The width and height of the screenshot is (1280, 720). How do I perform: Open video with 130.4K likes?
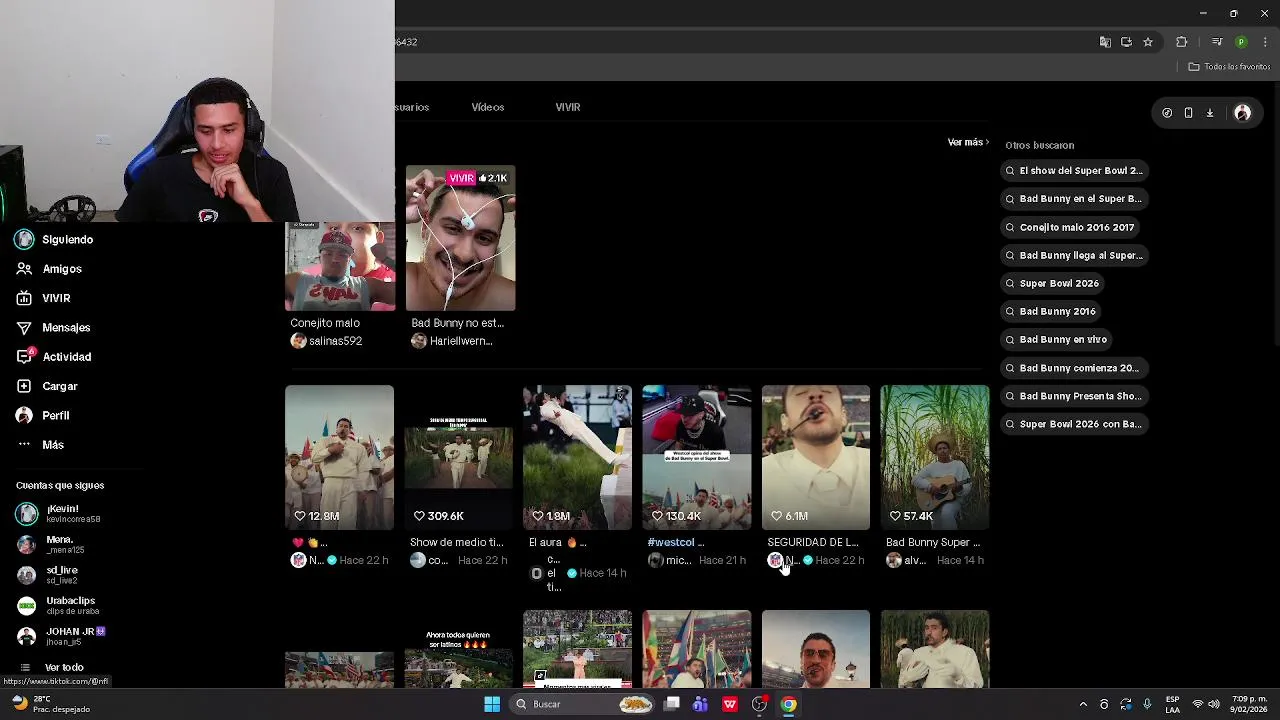tap(697, 457)
